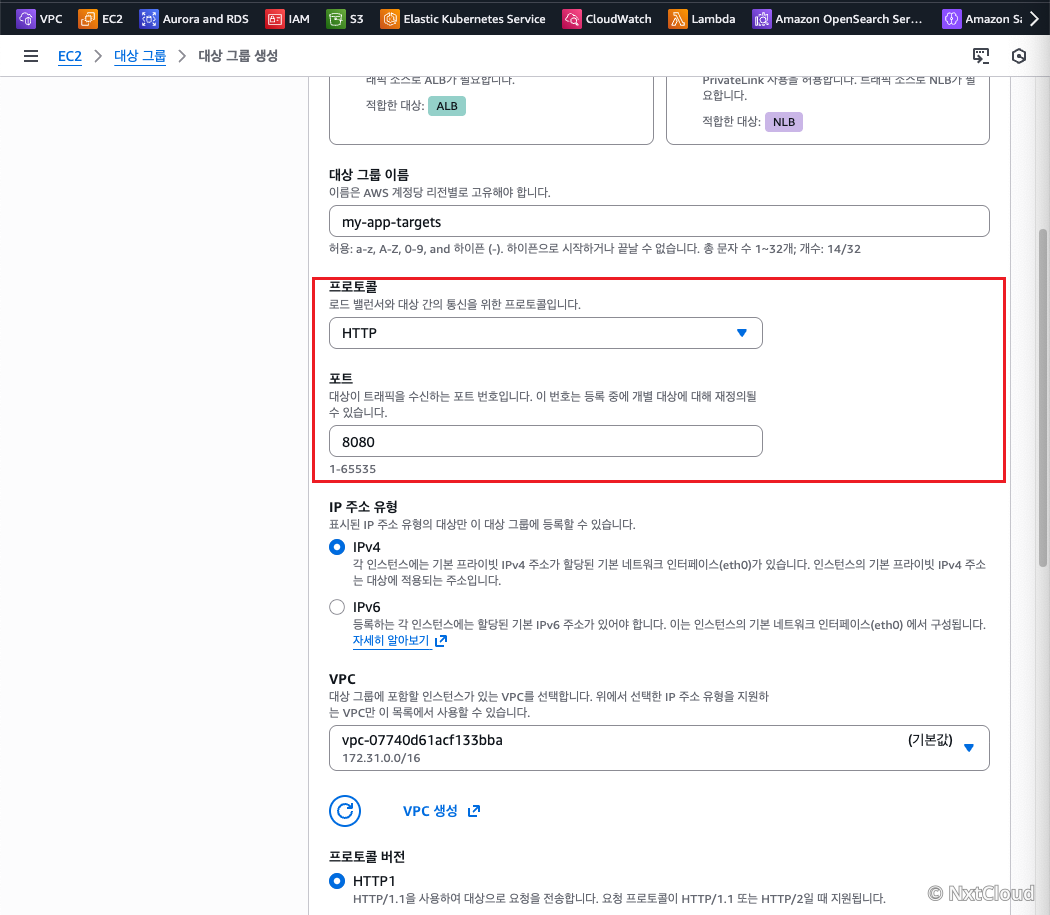Screen dimensions: 1050x915
Task: Open the Lambda service icon shortcut
Action: 678,19
